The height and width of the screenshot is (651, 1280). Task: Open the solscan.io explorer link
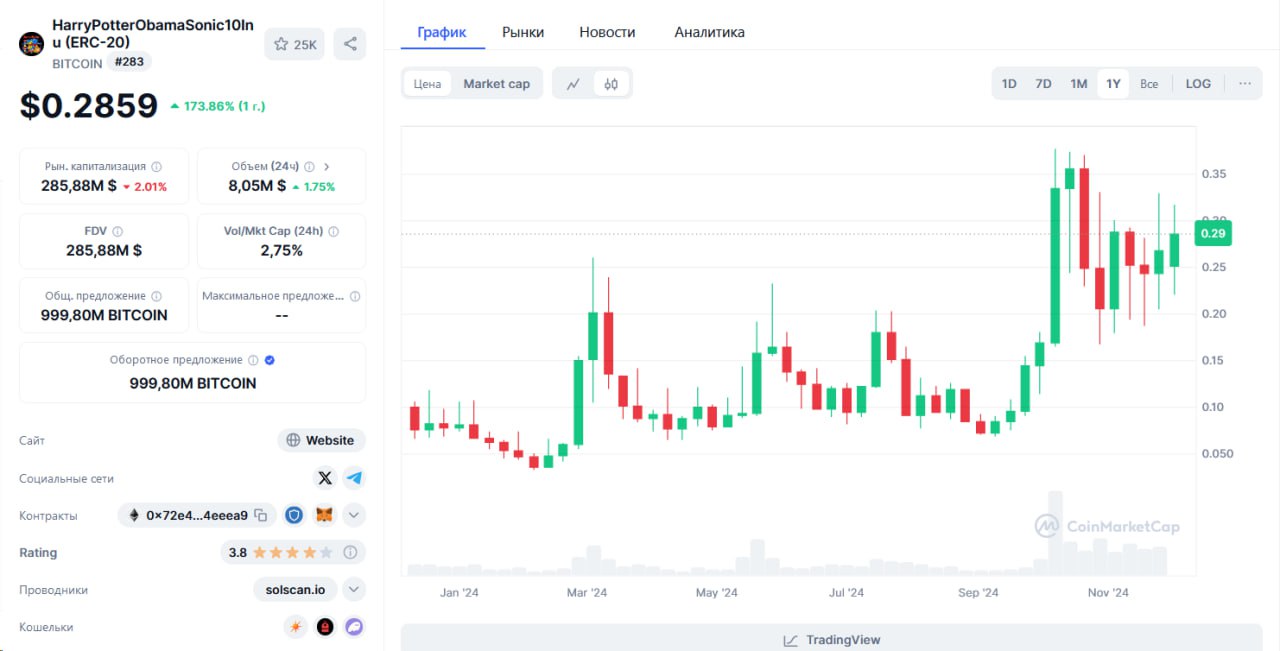295,589
